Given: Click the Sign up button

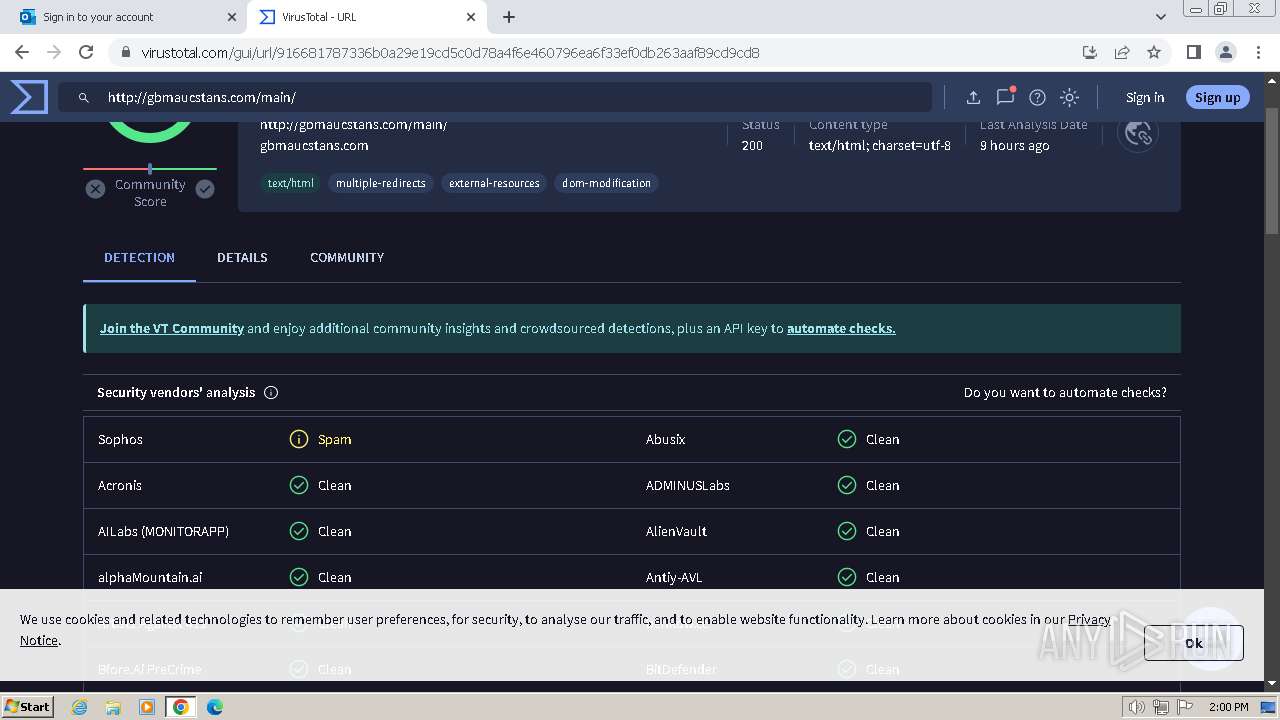Looking at the screenshot, I should (1217, 97).
